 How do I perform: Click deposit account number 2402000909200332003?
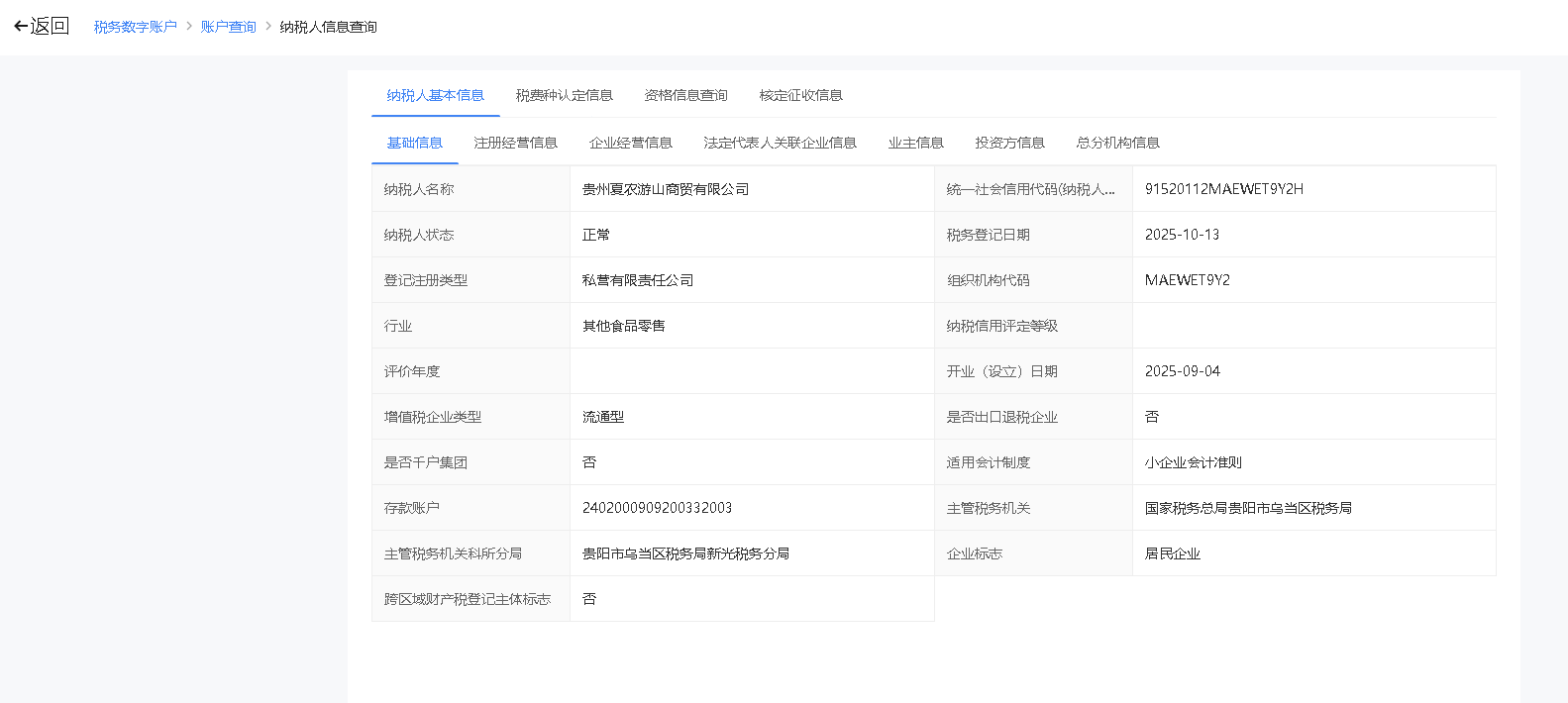click(657, 508)
